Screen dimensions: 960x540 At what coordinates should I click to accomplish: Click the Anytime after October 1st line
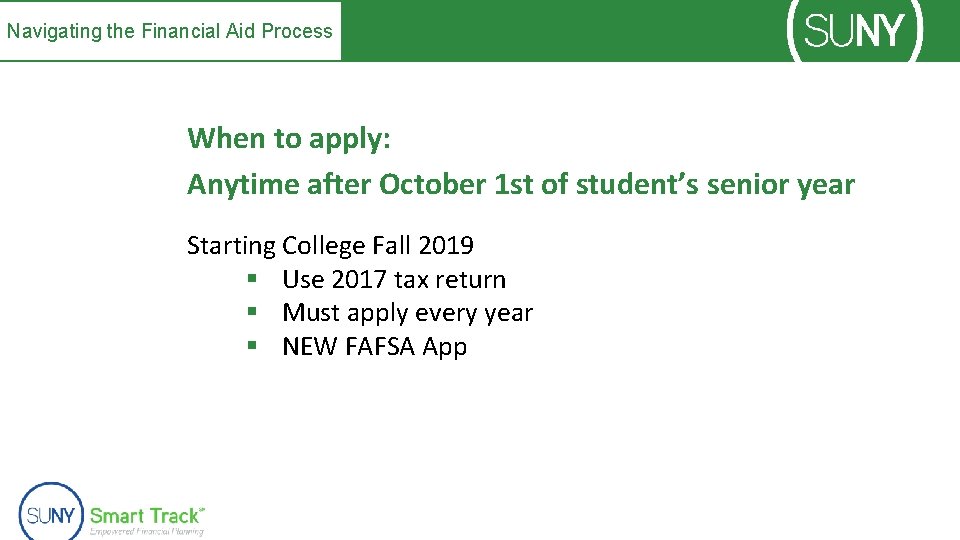tap(520, 185)
